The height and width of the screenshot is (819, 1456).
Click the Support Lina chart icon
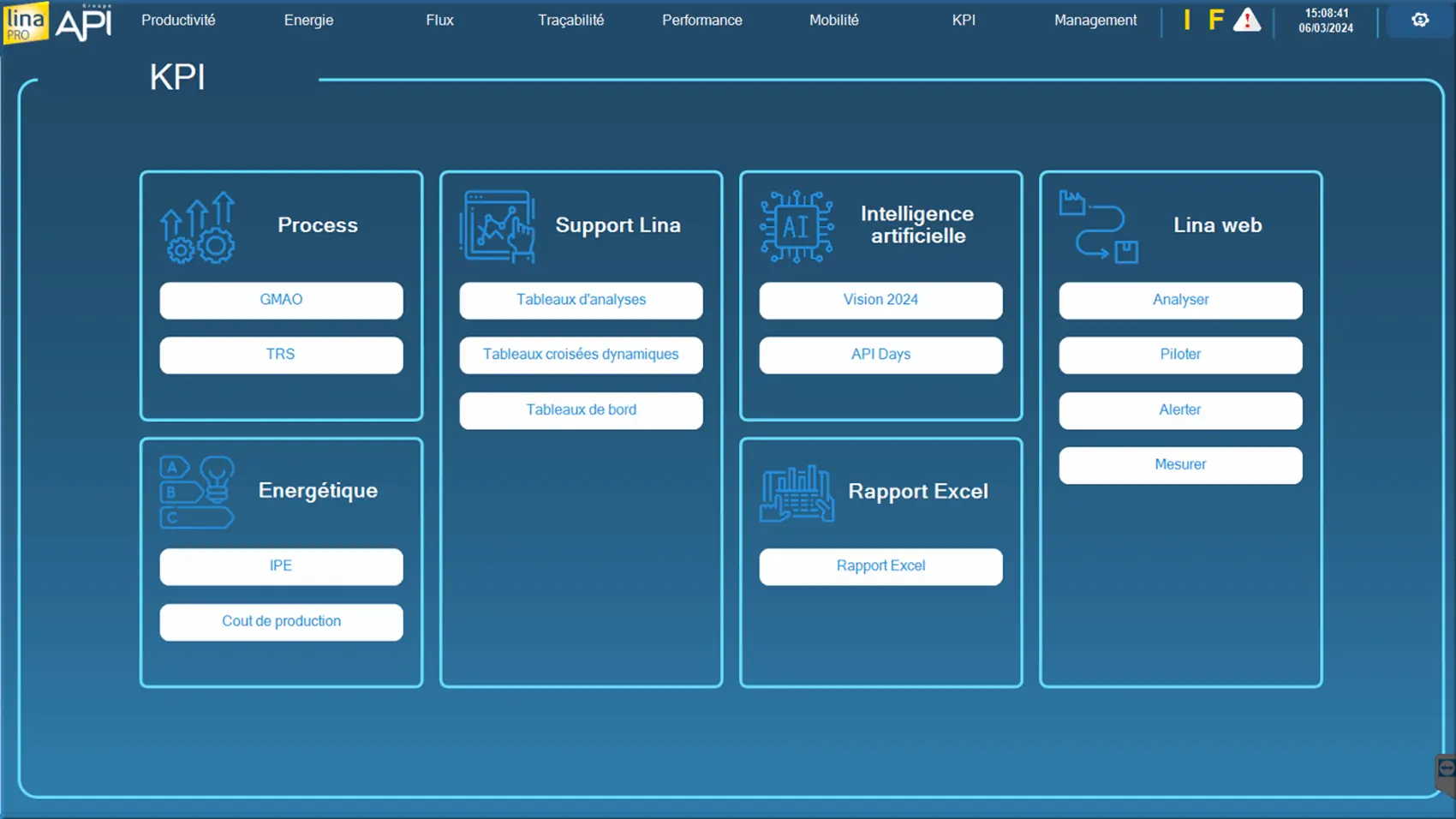tap(498, 227)
